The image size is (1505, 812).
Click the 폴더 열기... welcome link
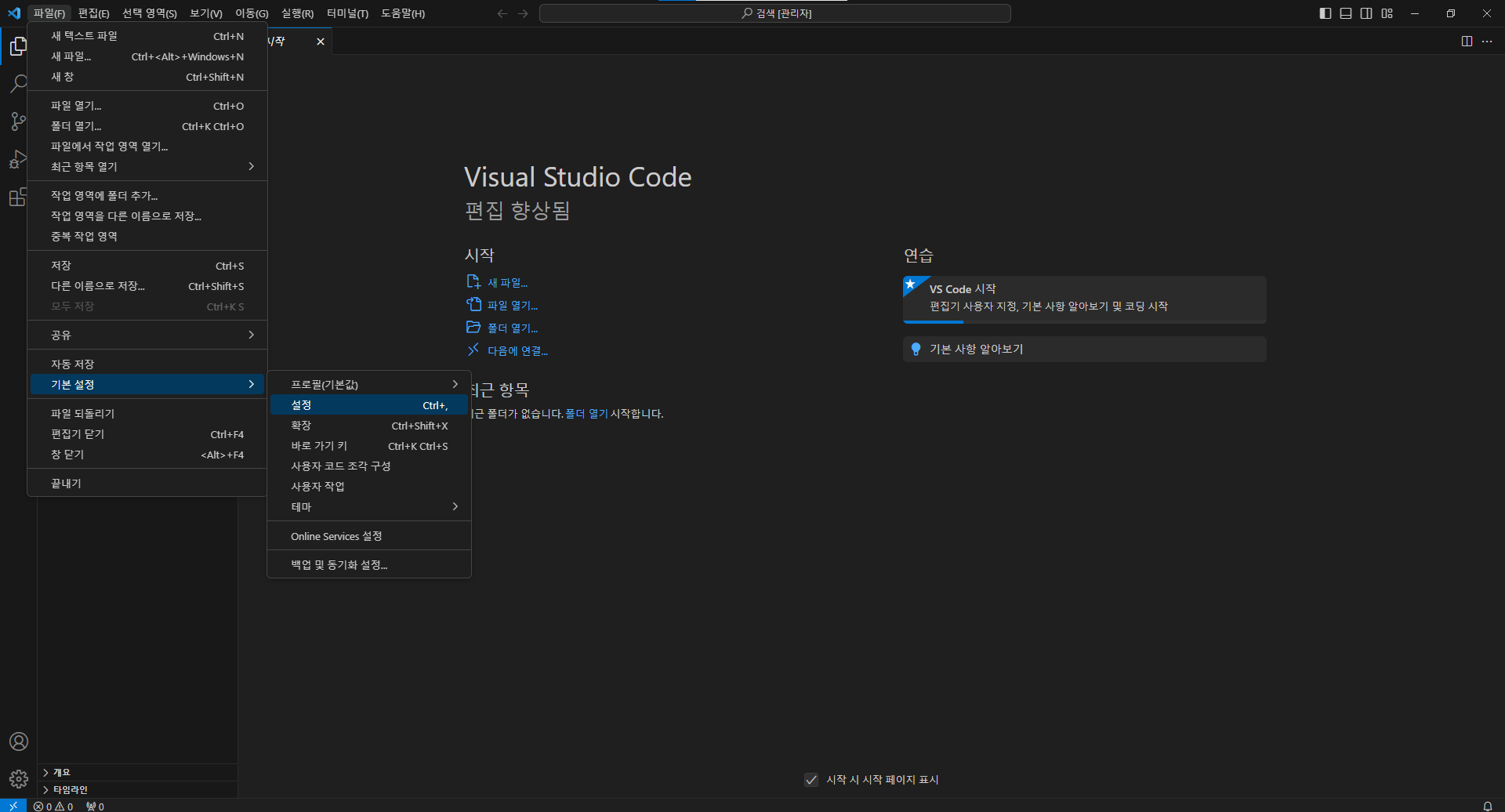(513, 328)
